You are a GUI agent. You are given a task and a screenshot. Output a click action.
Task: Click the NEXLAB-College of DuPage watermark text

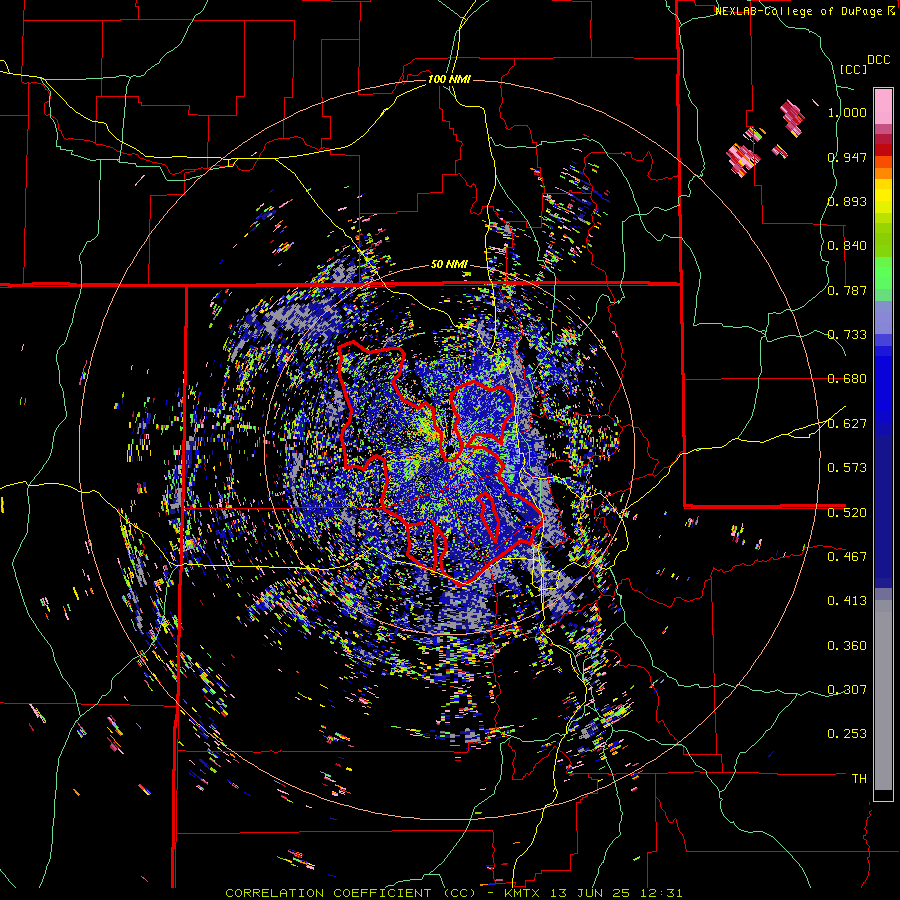coord(804,11)
